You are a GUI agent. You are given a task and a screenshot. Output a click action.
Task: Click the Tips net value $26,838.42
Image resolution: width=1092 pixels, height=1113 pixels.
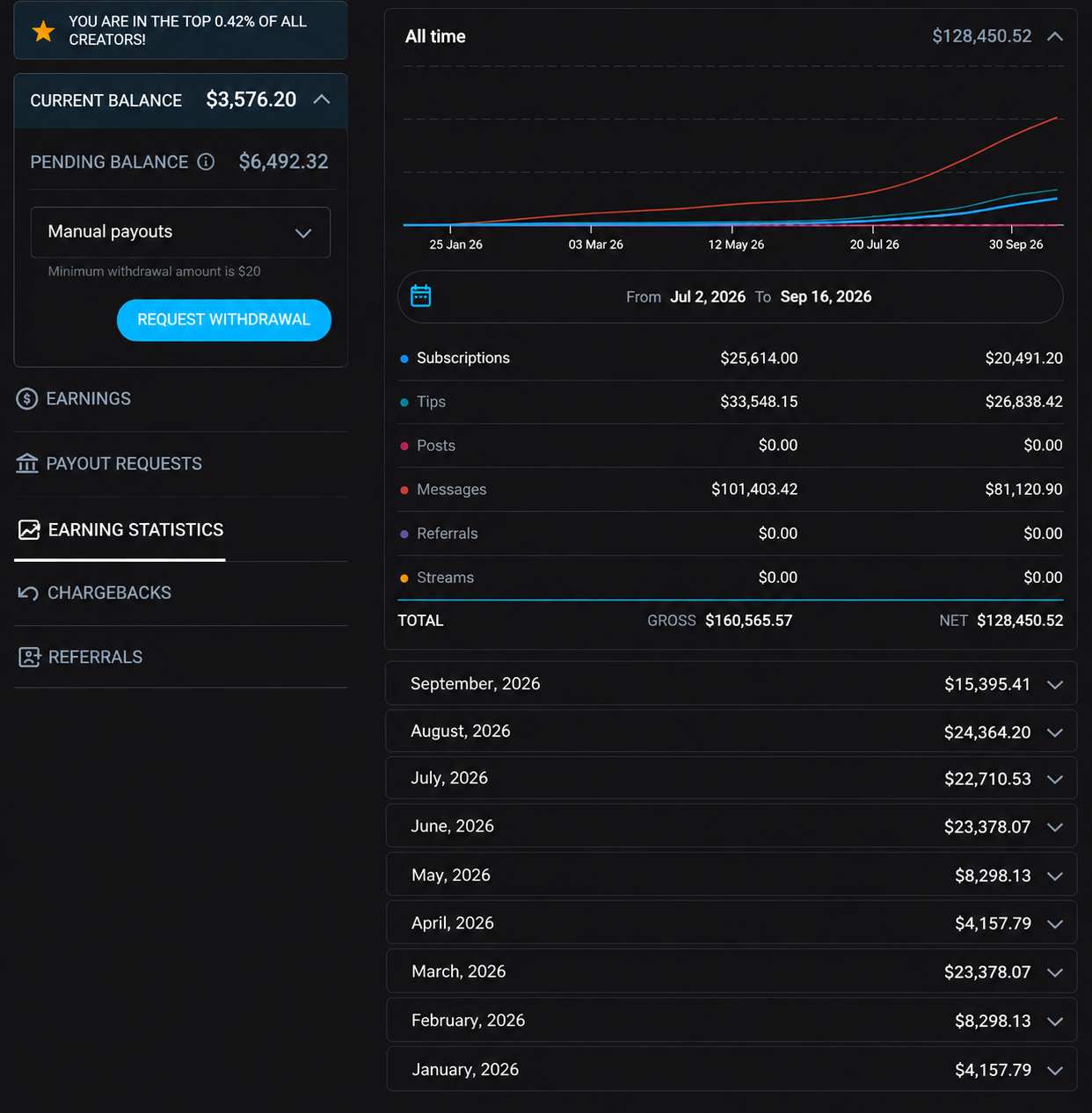(1023, 402)
